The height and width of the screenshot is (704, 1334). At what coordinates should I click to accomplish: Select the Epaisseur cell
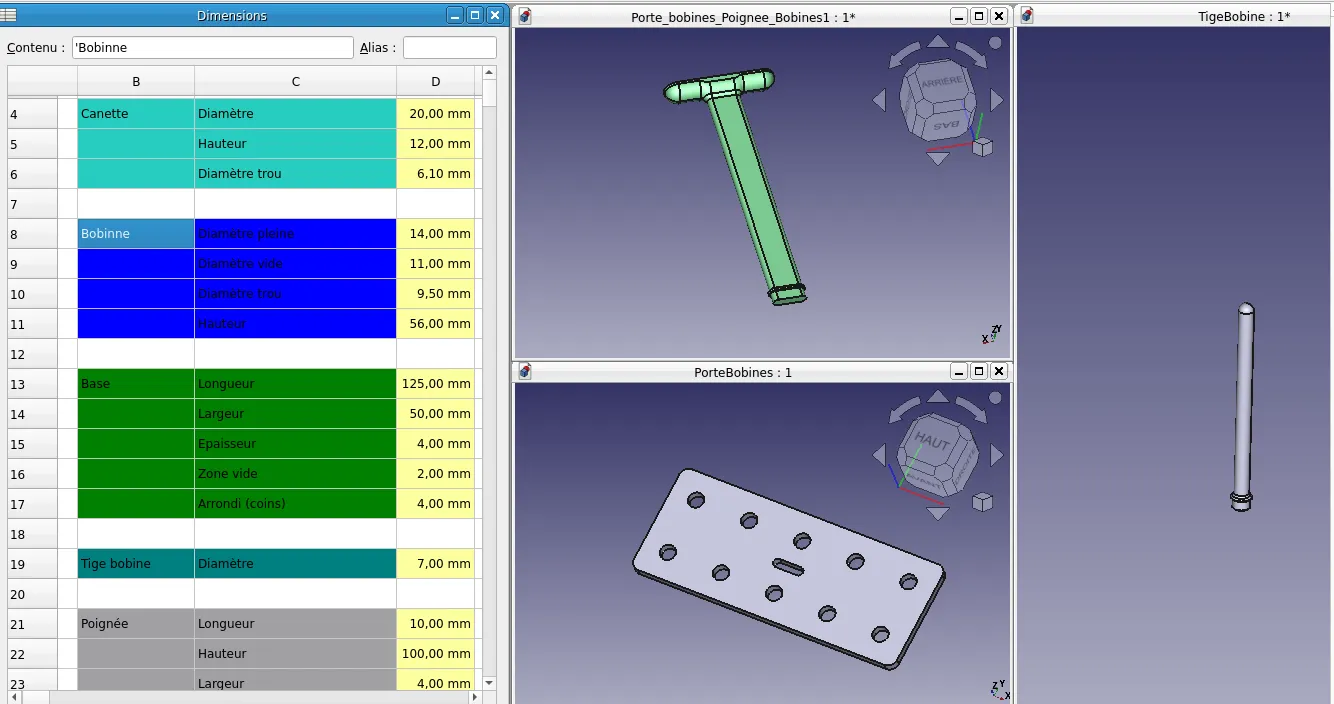[296, 444]
